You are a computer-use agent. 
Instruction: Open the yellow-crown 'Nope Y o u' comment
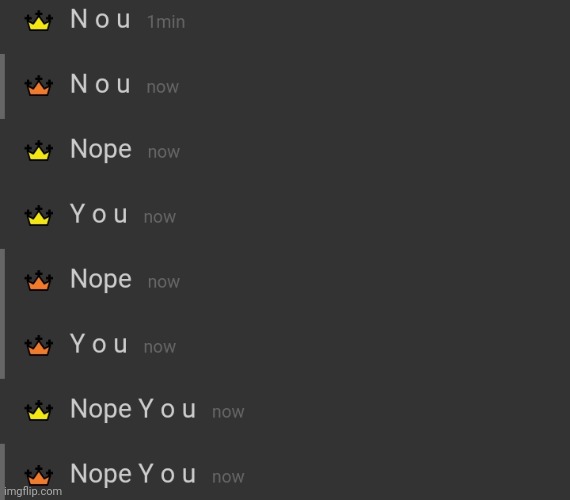click(x=133, y=410)
